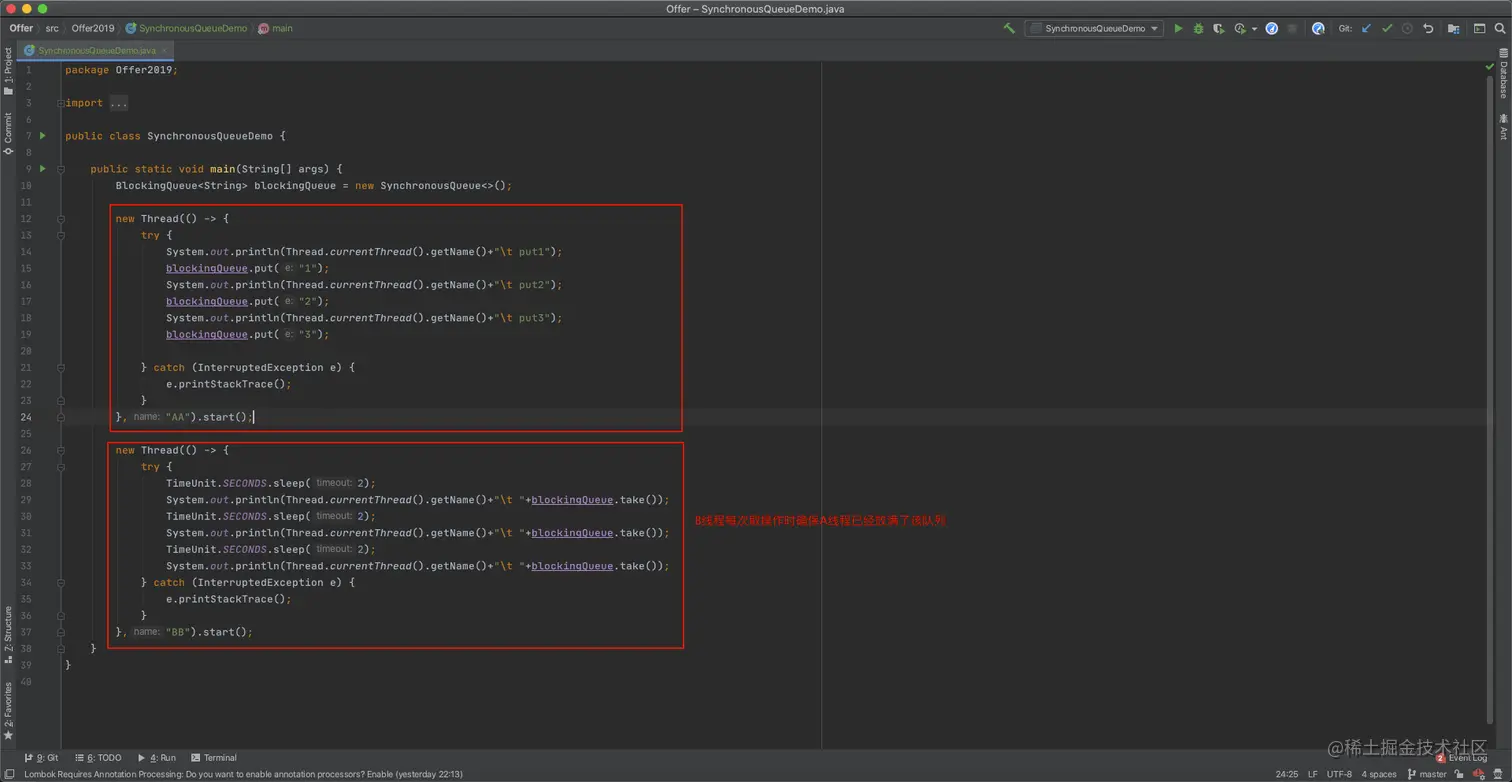Click the Offer2019 breadcrumb
Viewport: 1512px width, 782px height.
tap(93, 29)
